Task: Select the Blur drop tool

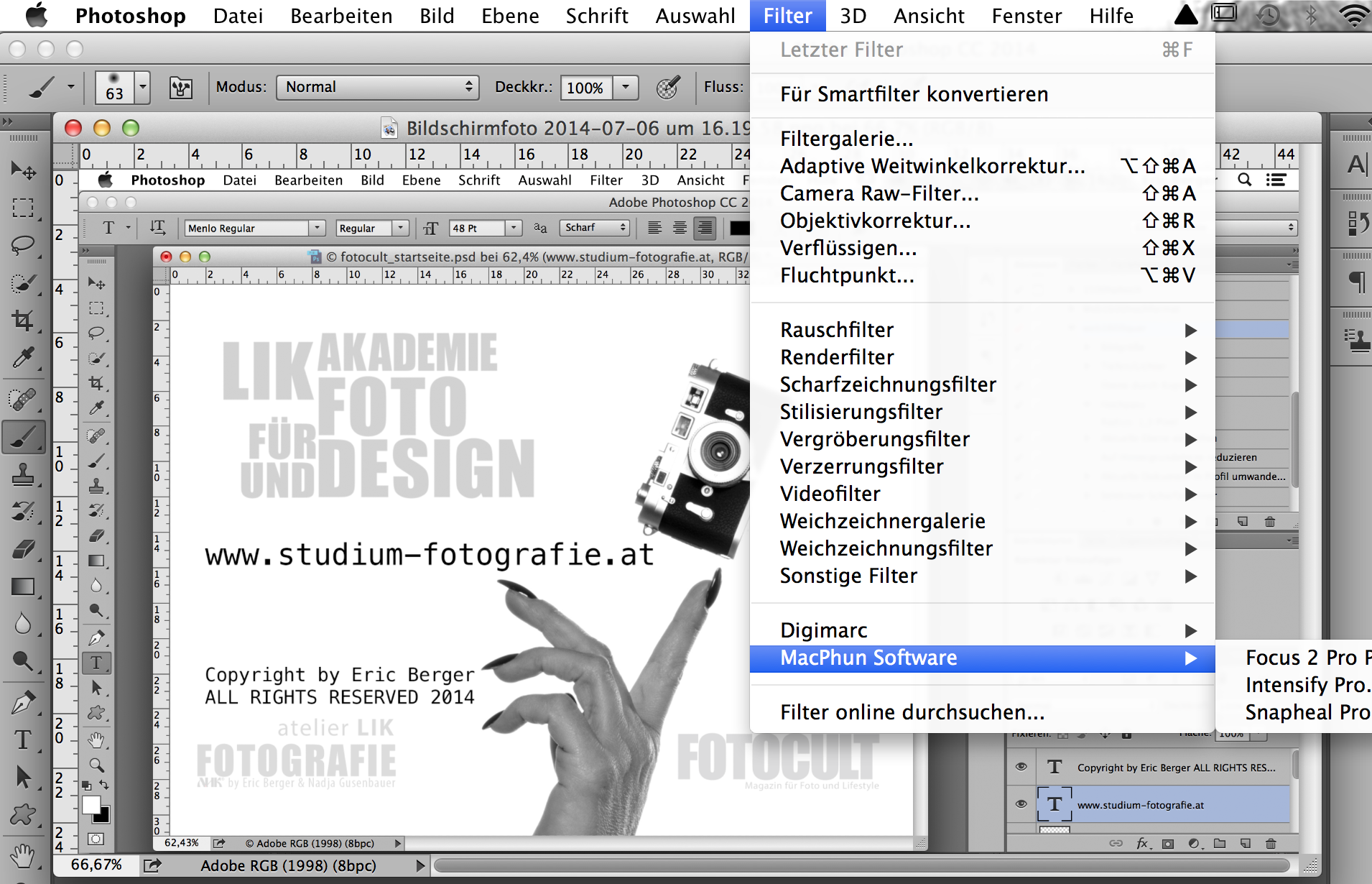Action: (24, 624)
